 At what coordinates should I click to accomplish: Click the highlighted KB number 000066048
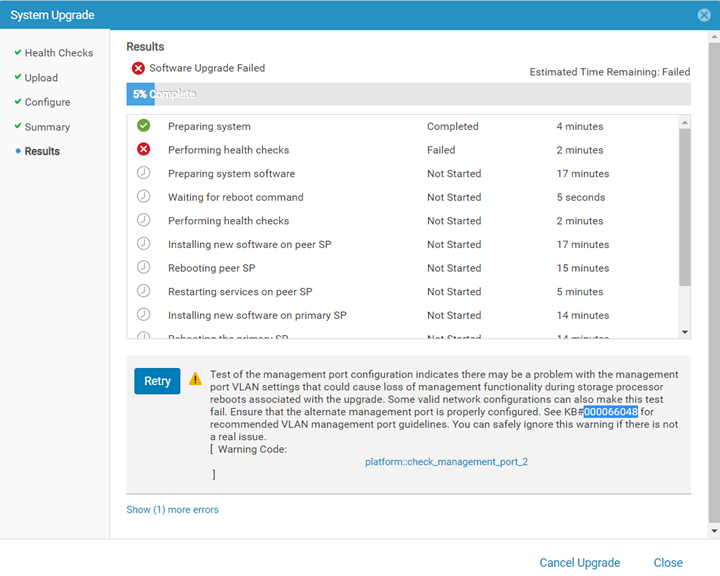[611, 411]
